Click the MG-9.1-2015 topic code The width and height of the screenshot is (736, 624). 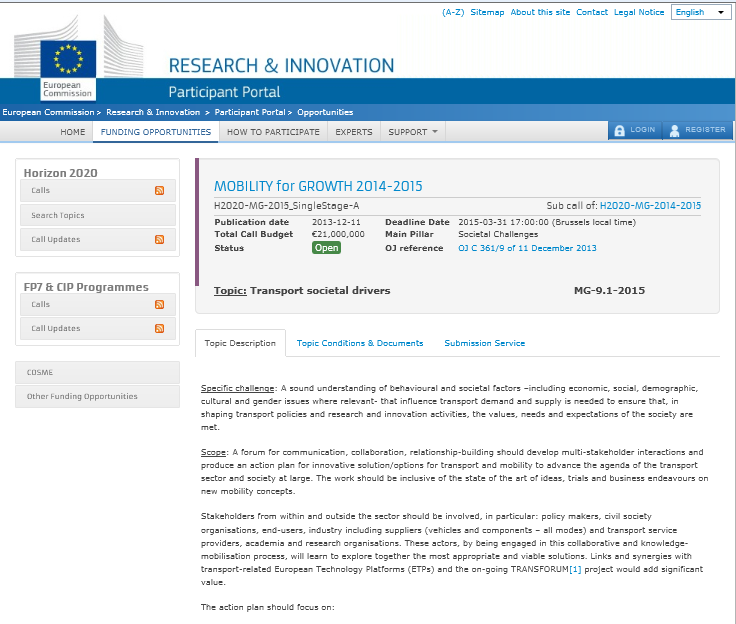pos(609,291)
